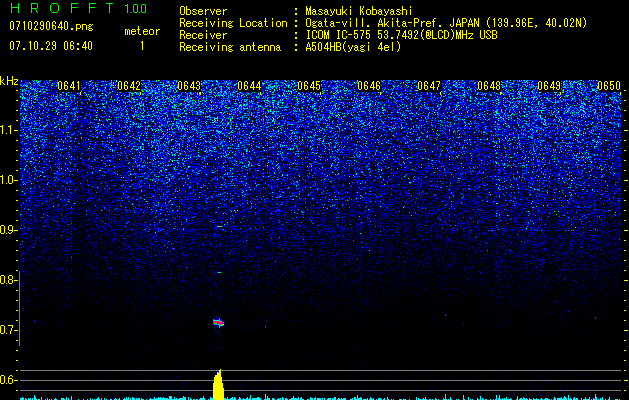The width and height of the screenshot is (629, 400).
Task: Click the 0650 time marker
Action: point(609,86)
